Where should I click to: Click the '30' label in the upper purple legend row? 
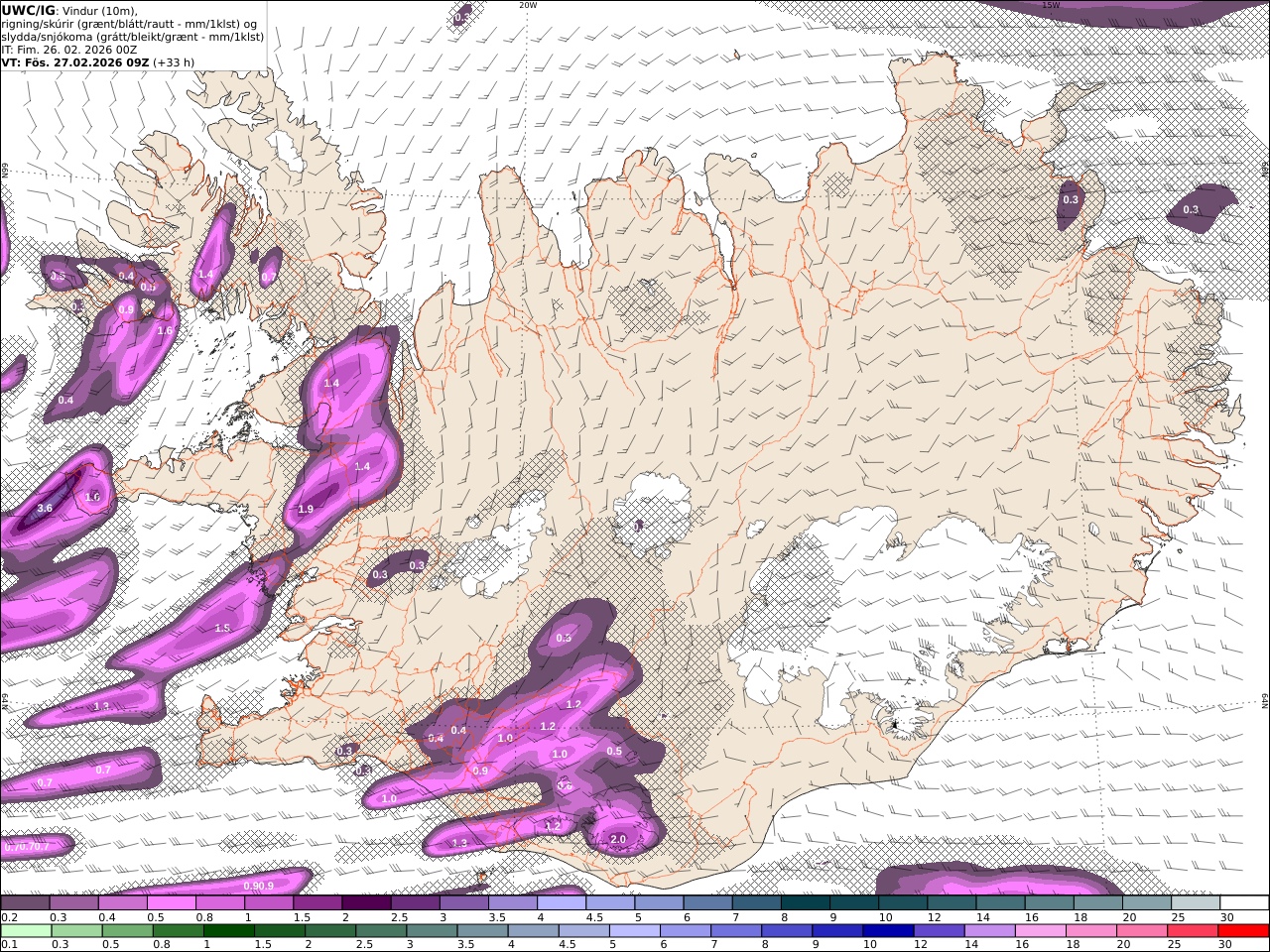coord(1227,918)
